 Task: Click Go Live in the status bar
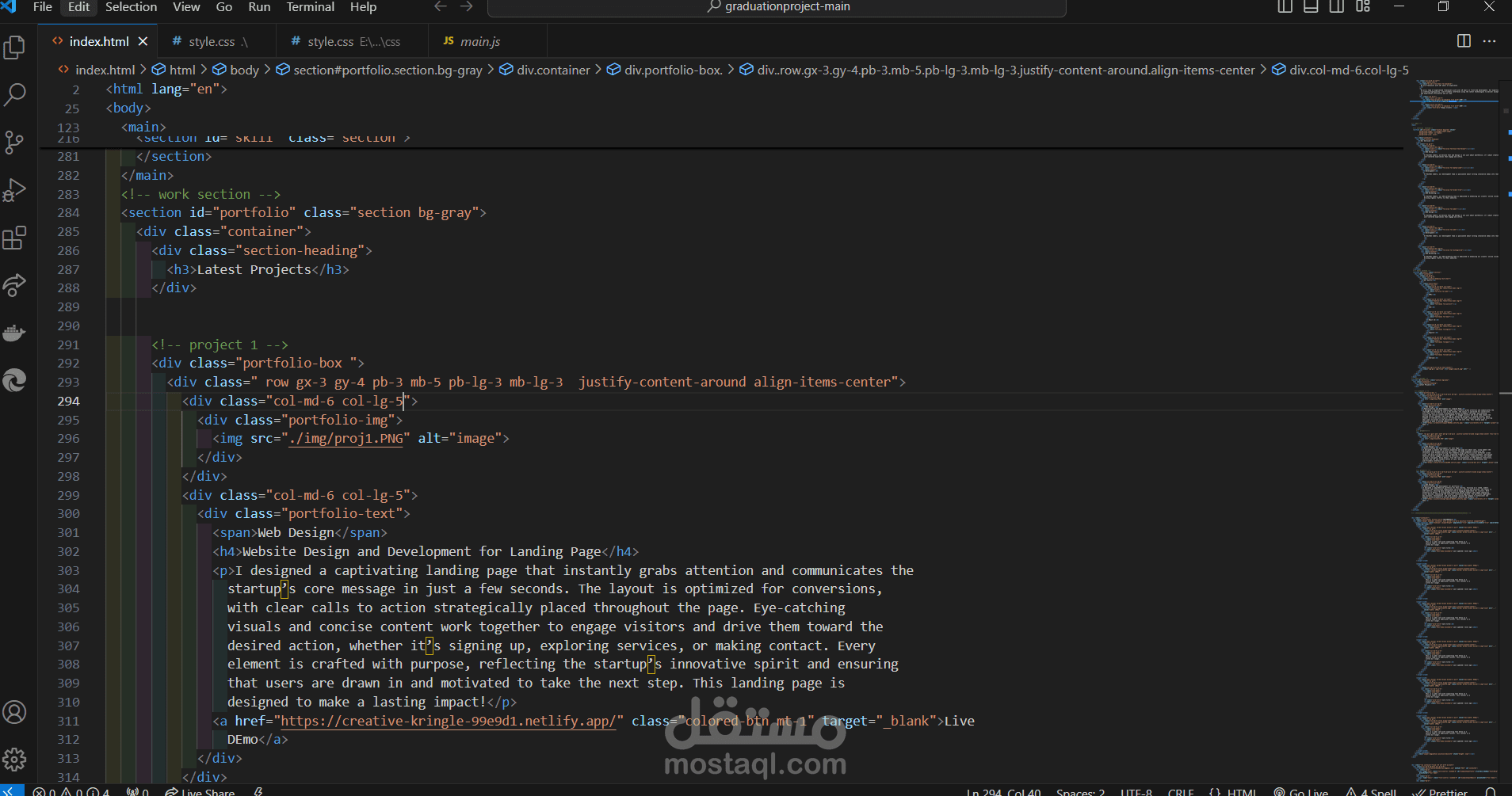(x=1301, y=791)
